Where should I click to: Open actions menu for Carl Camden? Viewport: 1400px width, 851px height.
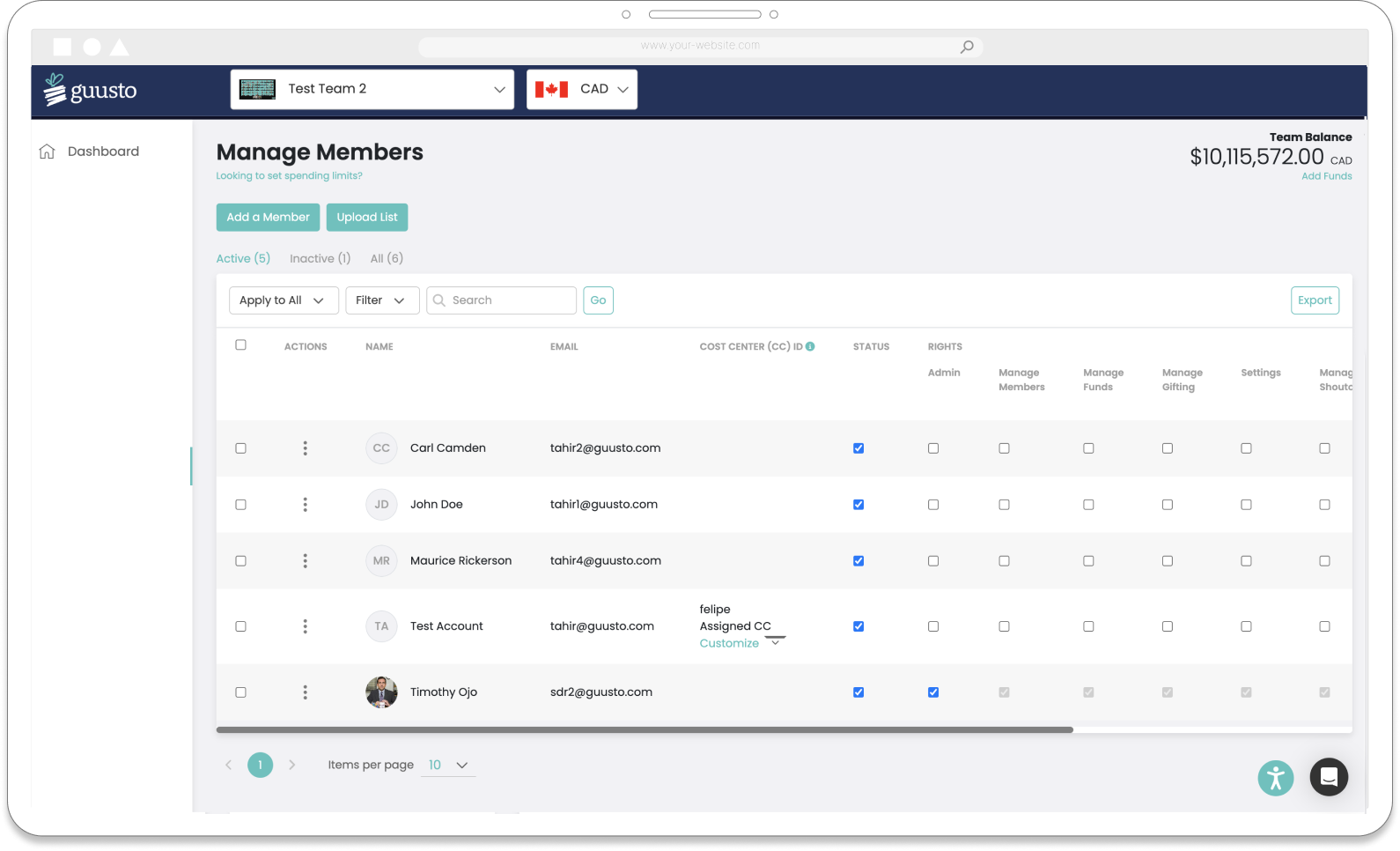coord(306,448)
